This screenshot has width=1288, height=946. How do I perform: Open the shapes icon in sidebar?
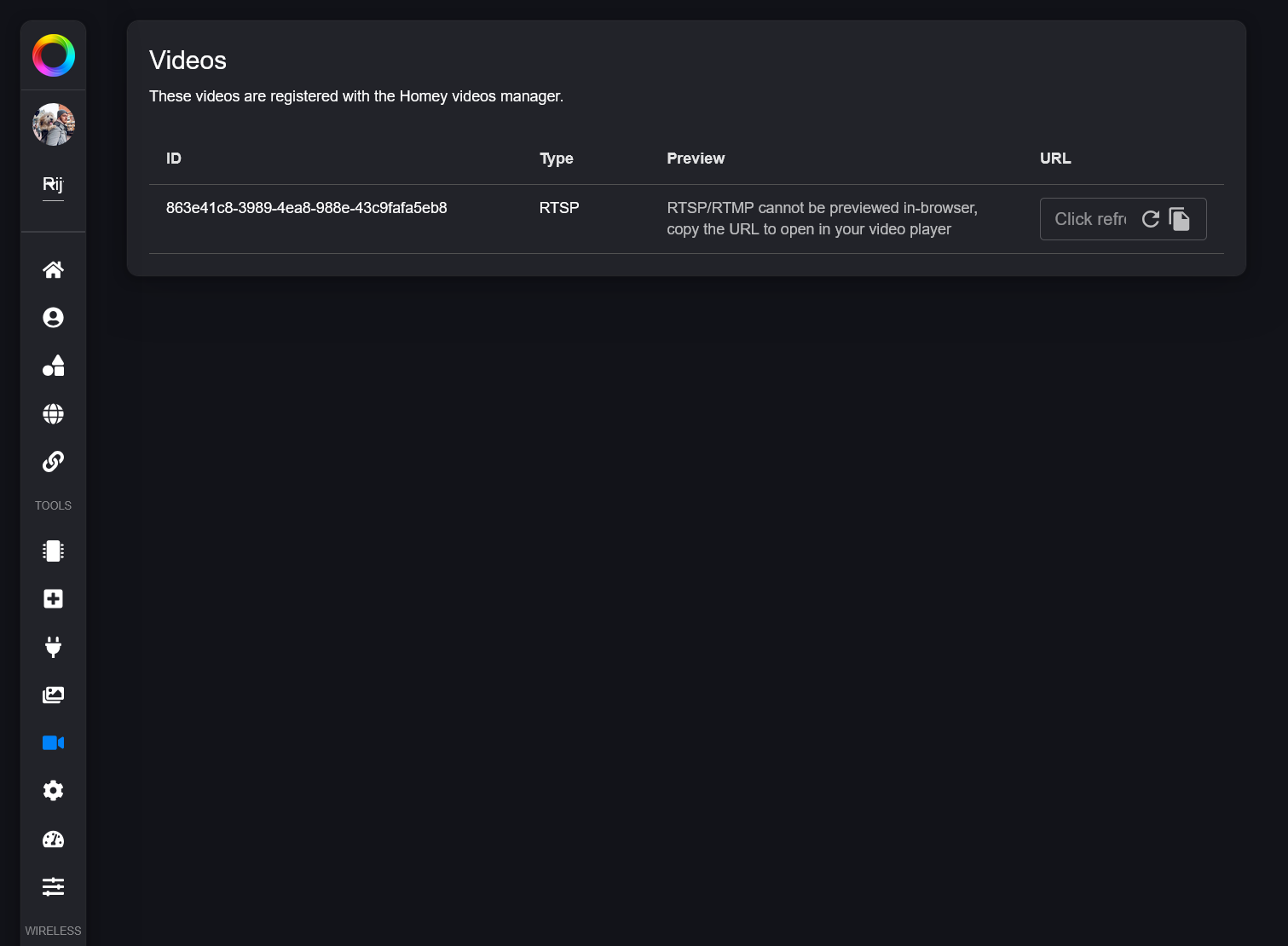click(53, 366)
